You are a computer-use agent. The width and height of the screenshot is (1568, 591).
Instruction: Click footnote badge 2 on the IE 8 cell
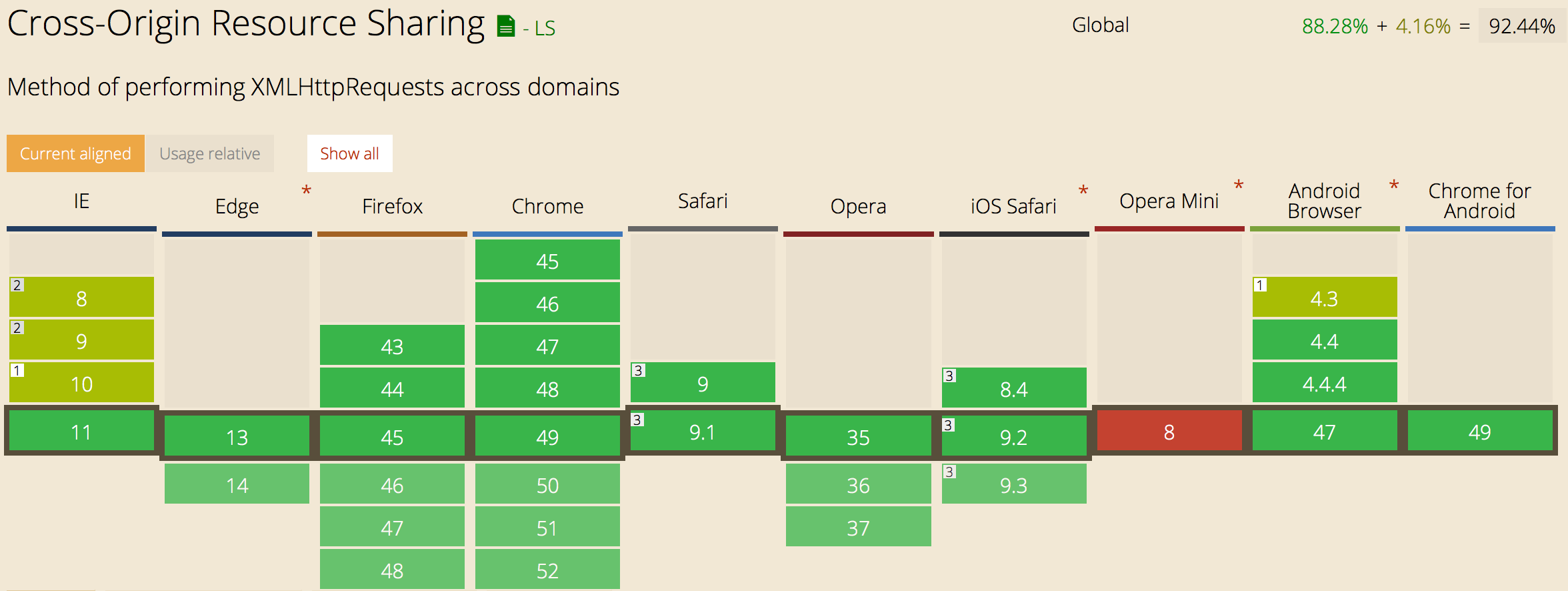[x=16, y=284]
